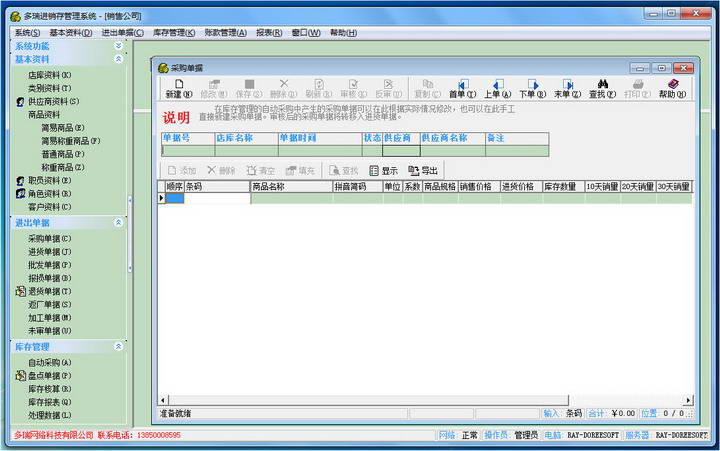Go to last record with 末单 icon
Screen dimensions: 720x451
point(568,85)
